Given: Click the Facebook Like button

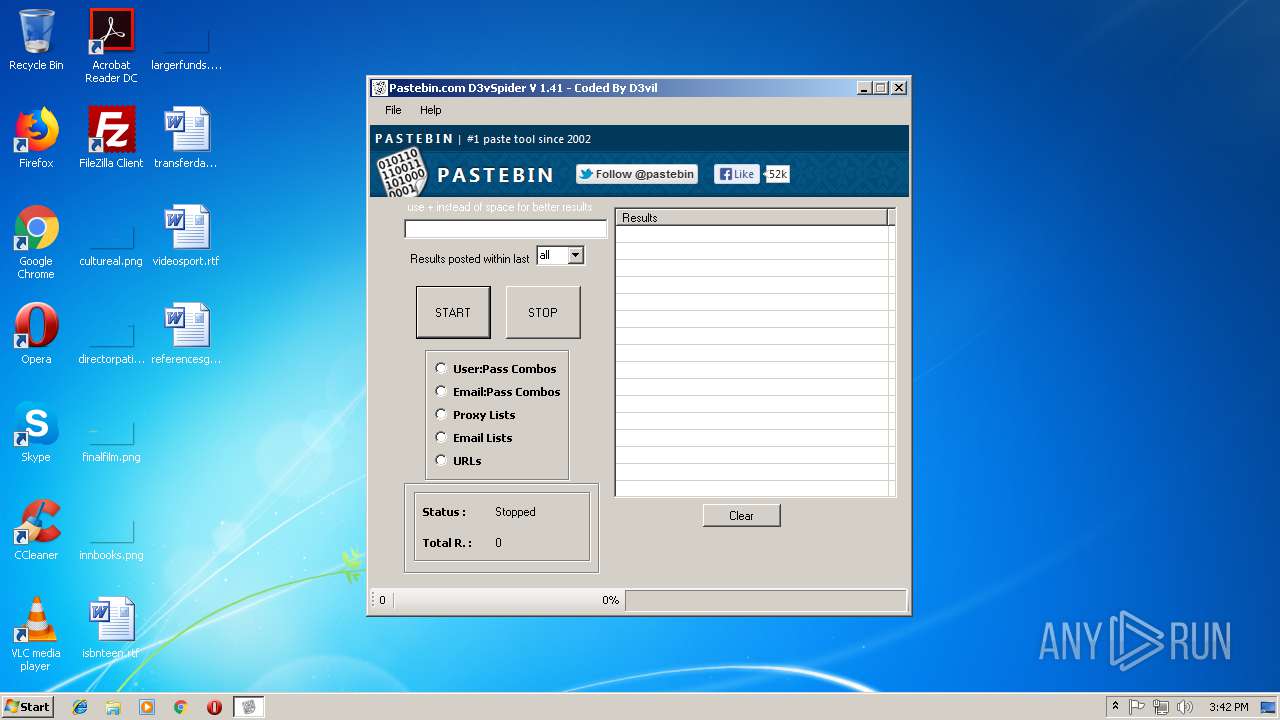Looking at the screenshot, I should pos(737,174).
